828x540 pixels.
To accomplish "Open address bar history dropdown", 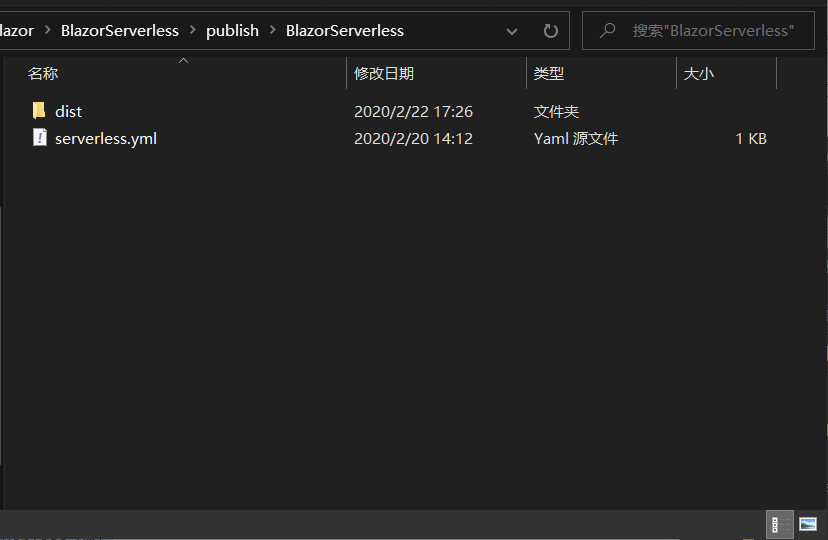I will (511, 31).
